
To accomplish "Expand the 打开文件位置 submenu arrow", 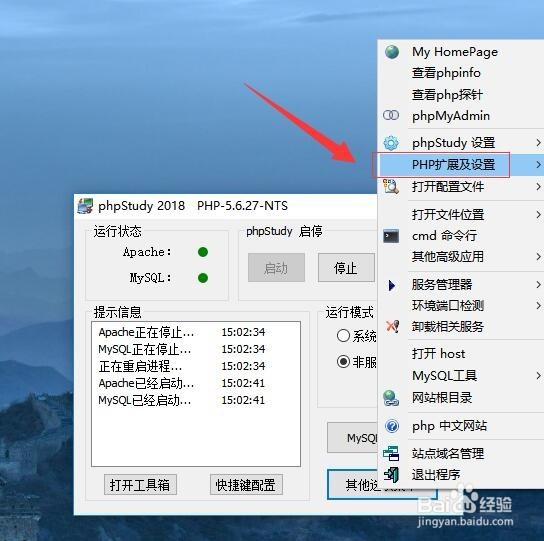I will [538, 215].
